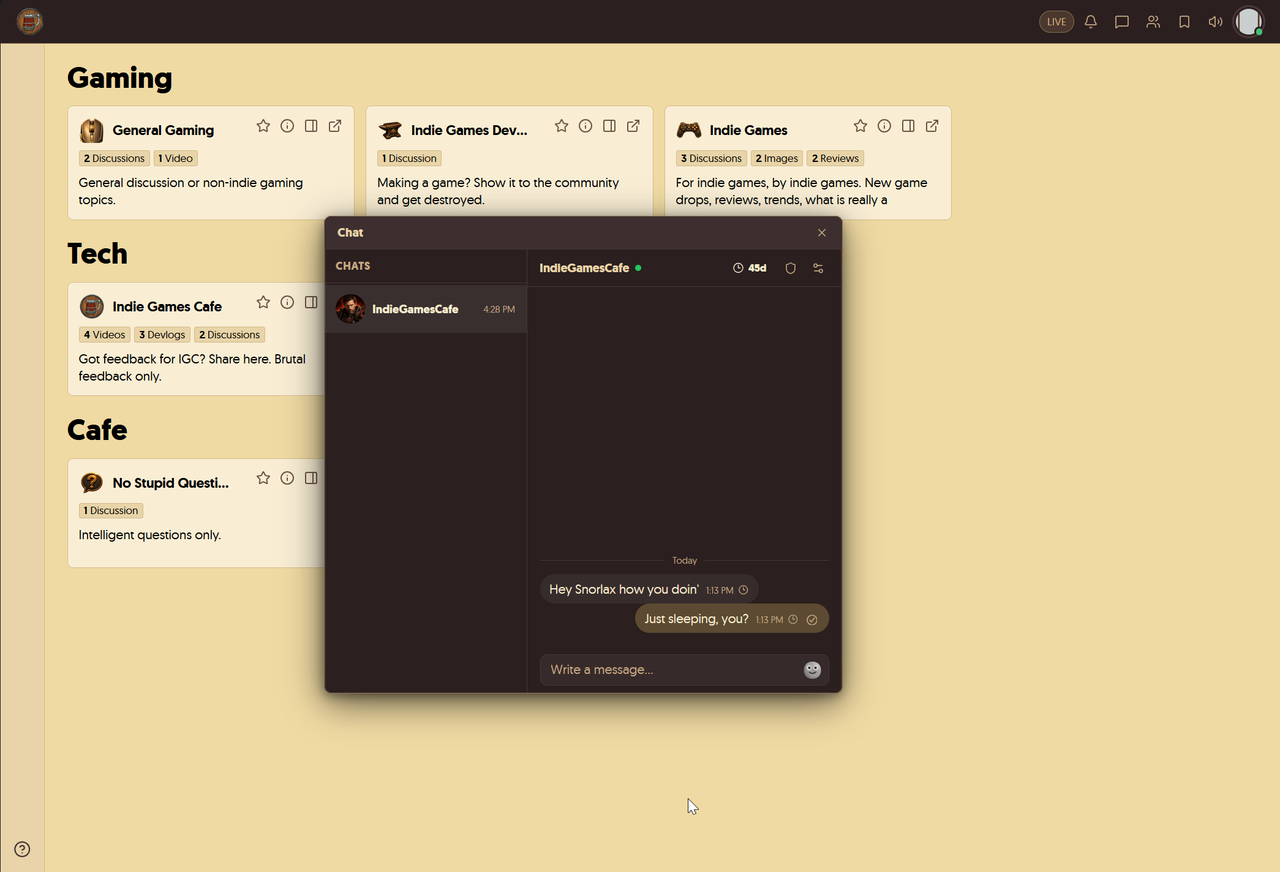1280x872 pixels.
Task: Click 1 Discussion tag in No Stupid Questions
Action: [x=111, y=510]
